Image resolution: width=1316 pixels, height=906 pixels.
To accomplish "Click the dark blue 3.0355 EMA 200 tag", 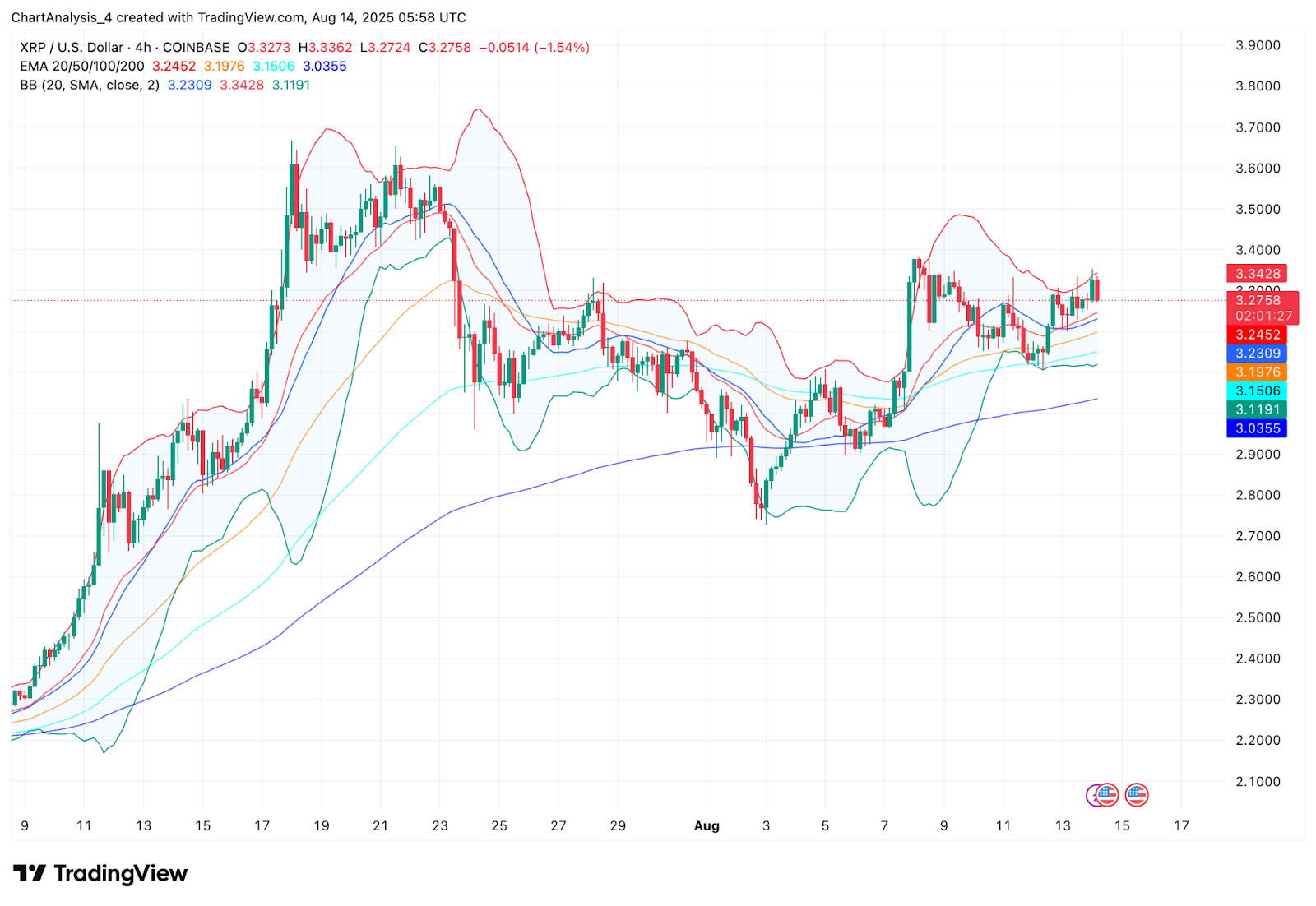I will pos(1257,428).
